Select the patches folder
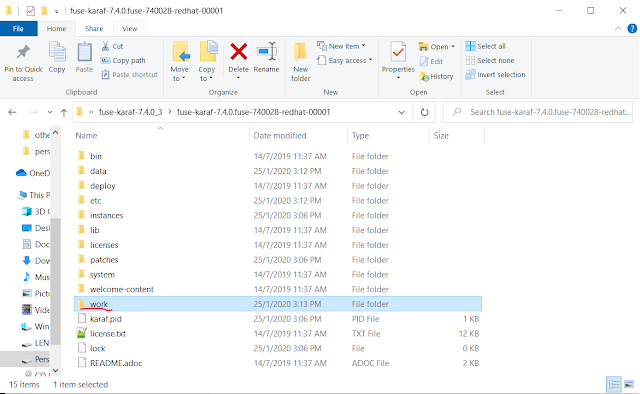This screenshot has height=394, width=640. point(278,260)
